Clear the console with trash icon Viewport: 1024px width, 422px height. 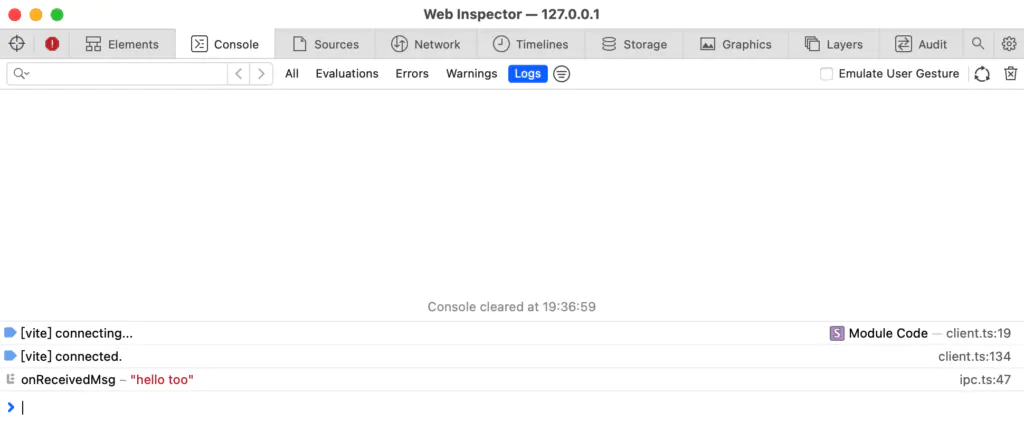[1011, 74]
